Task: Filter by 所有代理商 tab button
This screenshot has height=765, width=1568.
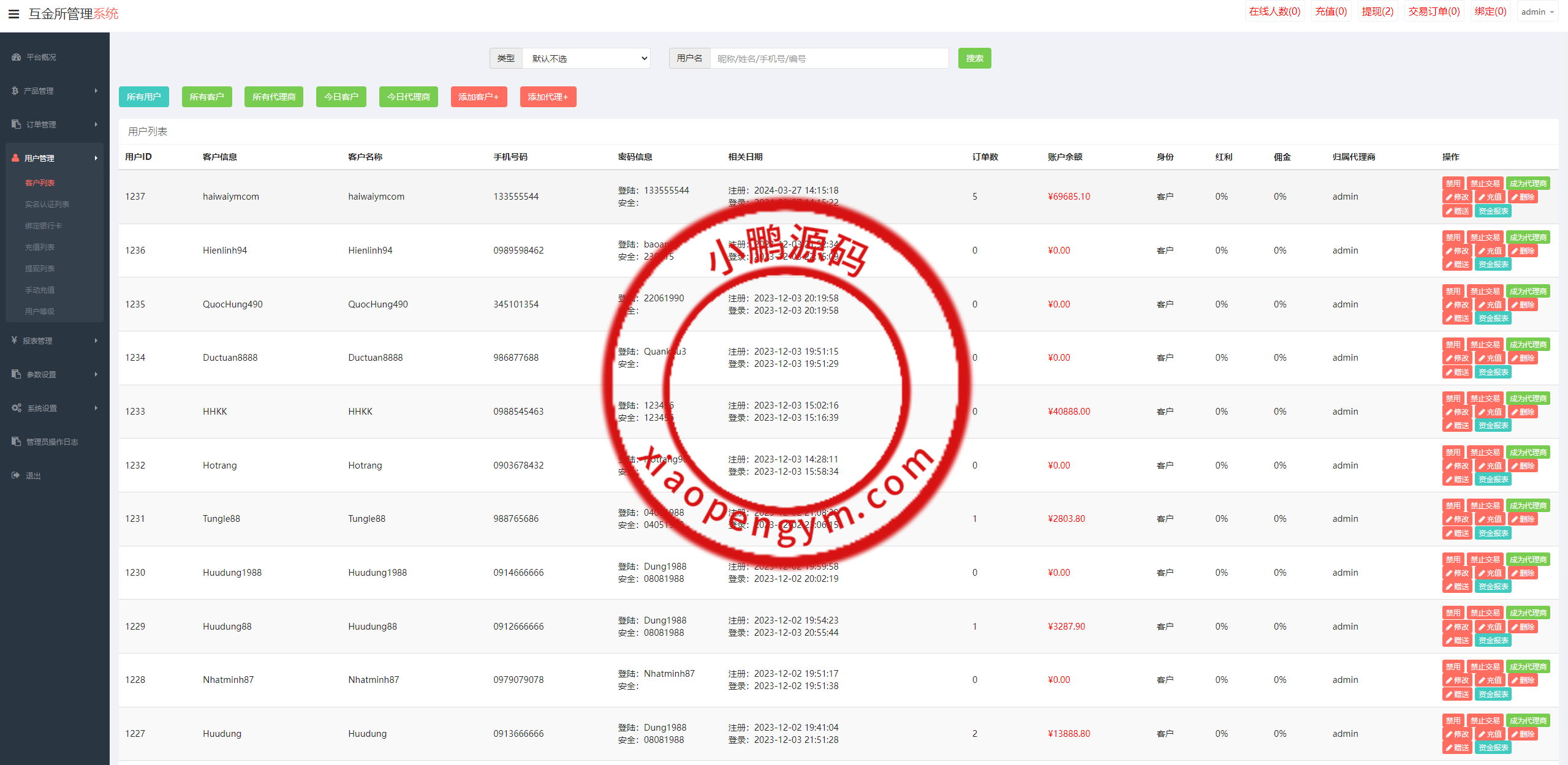Action: [273, 97]
